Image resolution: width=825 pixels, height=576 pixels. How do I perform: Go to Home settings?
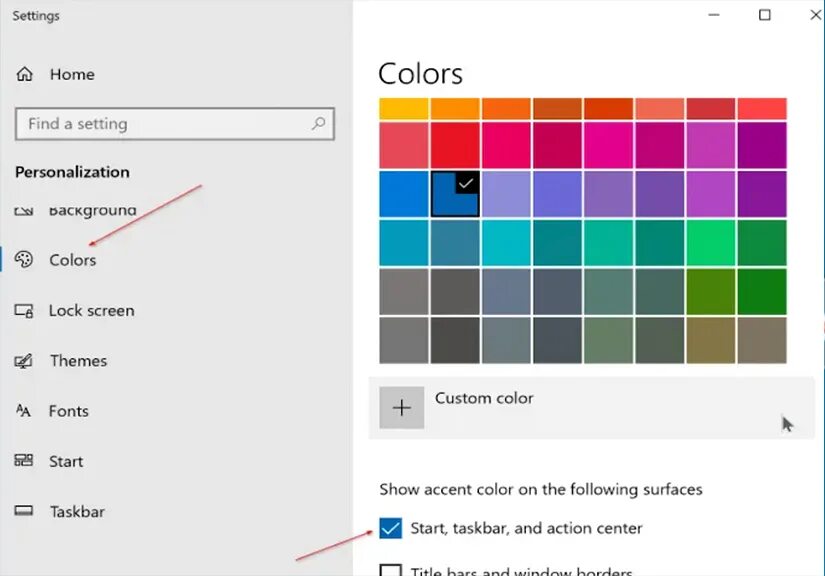[x=72, y=75]
